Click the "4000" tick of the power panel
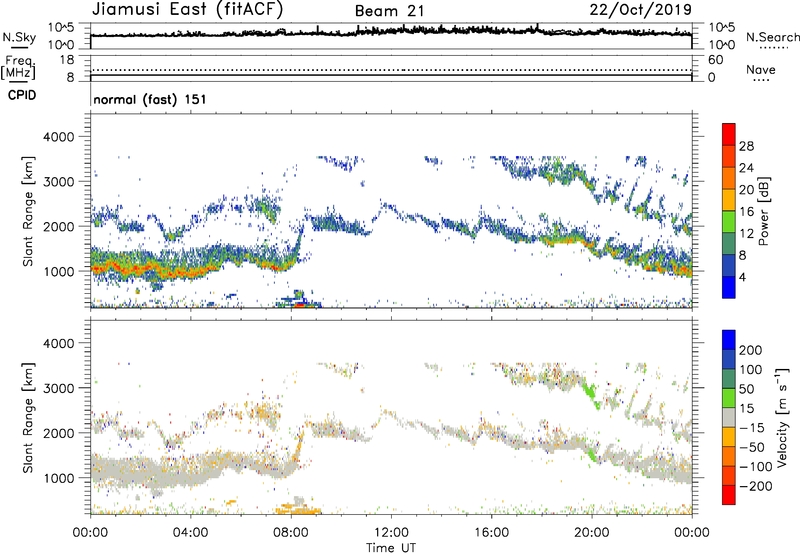Image resolution: width=800 pixels, height=554 pixels. 58,137
